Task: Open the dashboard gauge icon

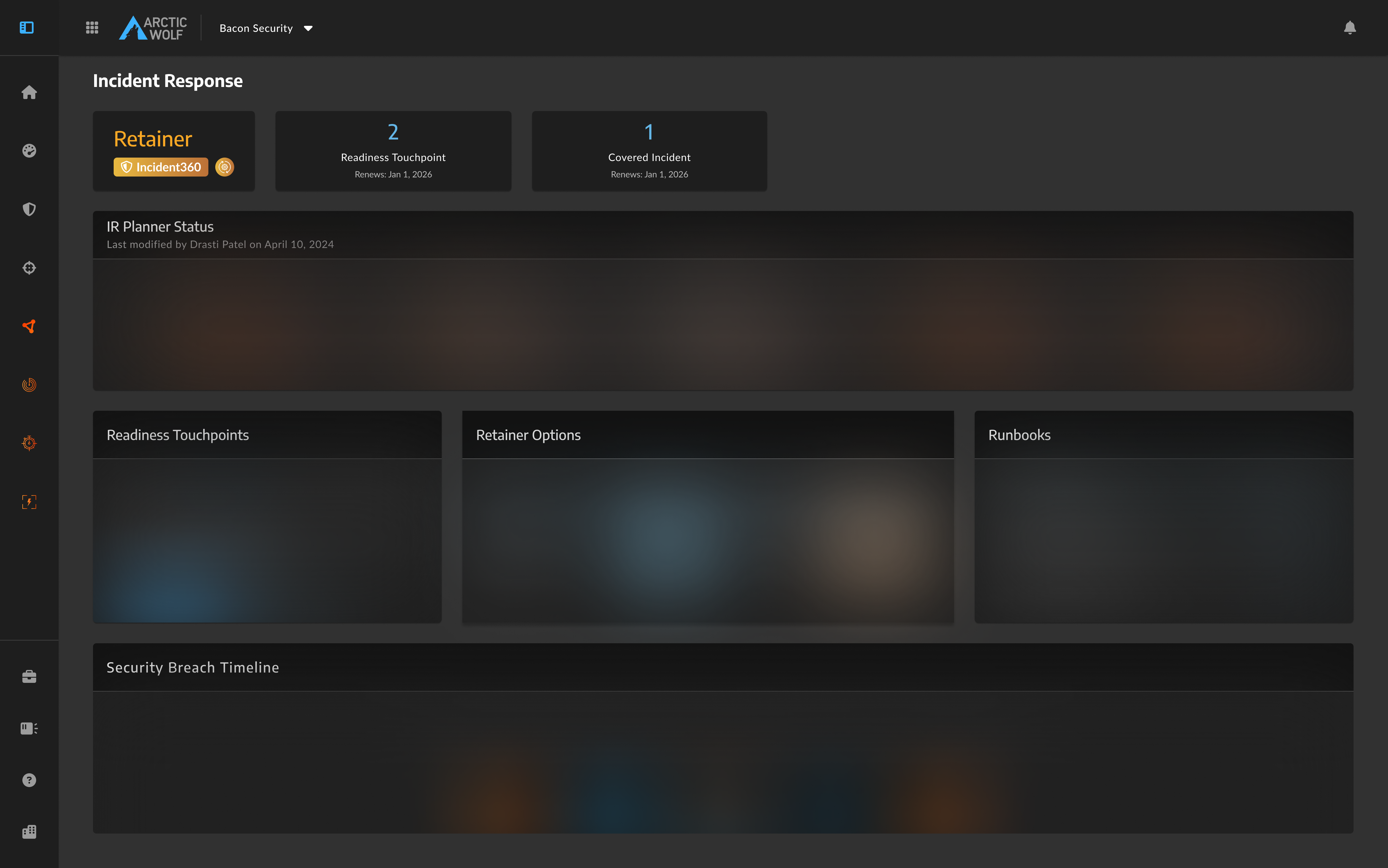Action: 29,151
